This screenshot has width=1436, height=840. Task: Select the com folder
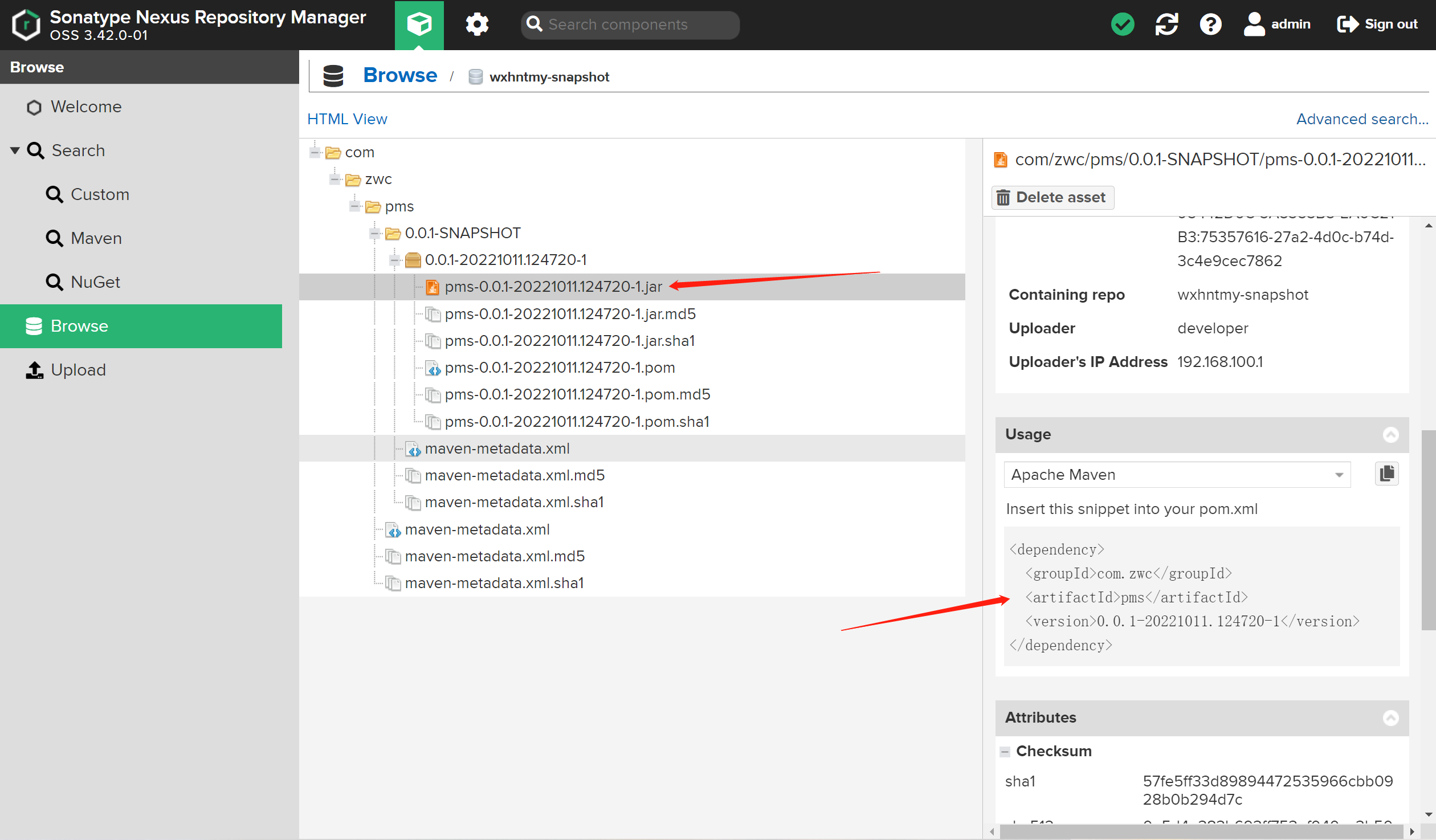360,153
